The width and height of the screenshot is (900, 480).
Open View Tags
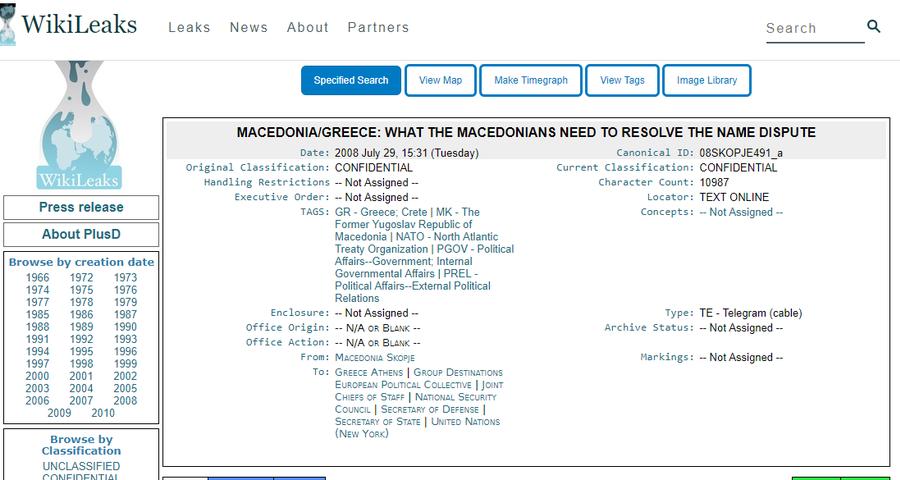[x=622, y=80]
